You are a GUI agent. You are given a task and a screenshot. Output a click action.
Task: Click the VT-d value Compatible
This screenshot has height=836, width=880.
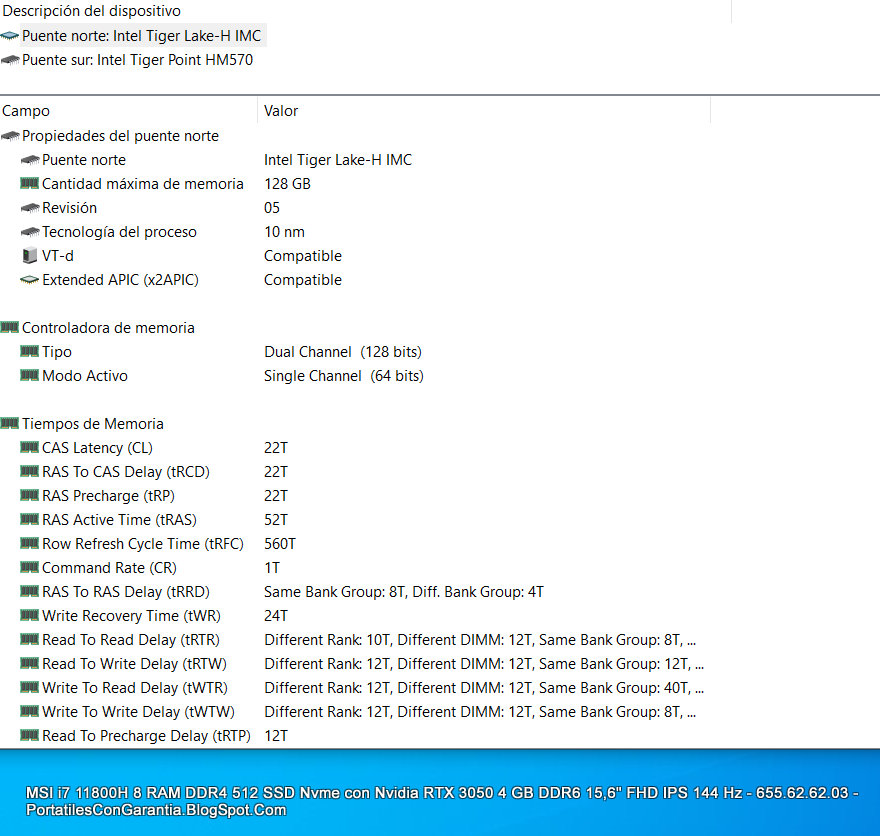coord(303,256)
